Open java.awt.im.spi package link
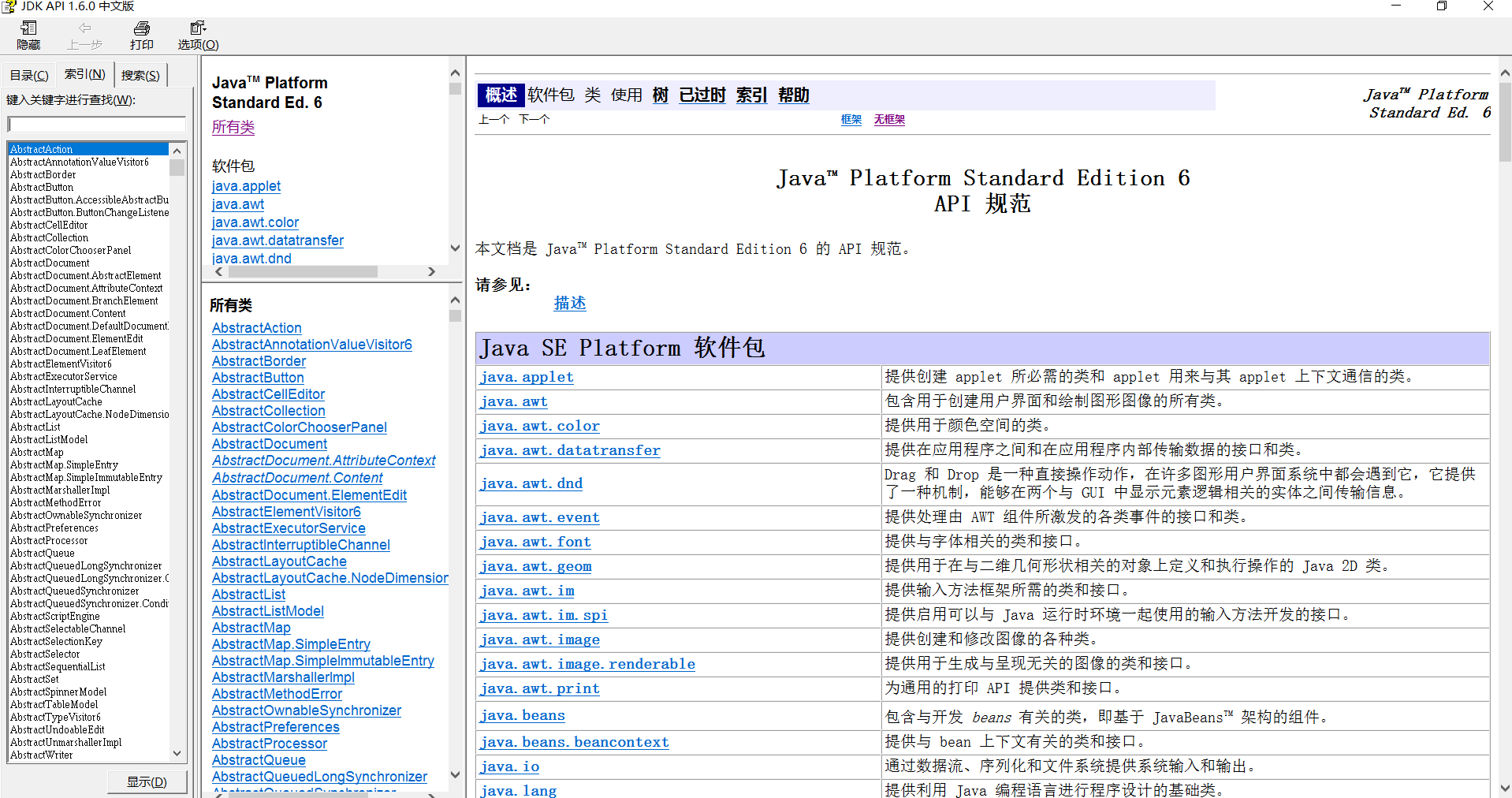The image size is (1512, 798). point(544,615)
